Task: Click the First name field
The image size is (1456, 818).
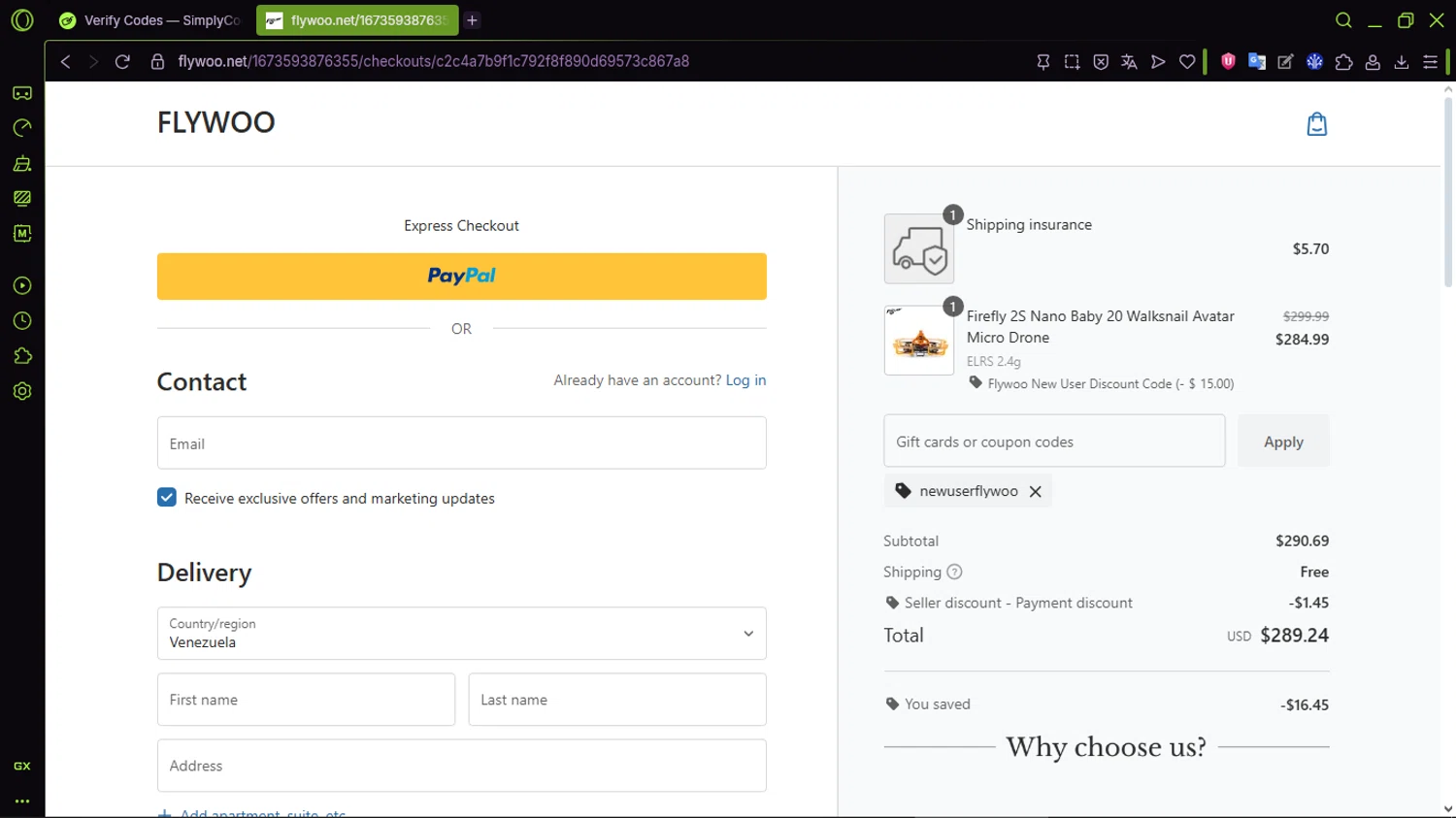Action: click(306, 700)
